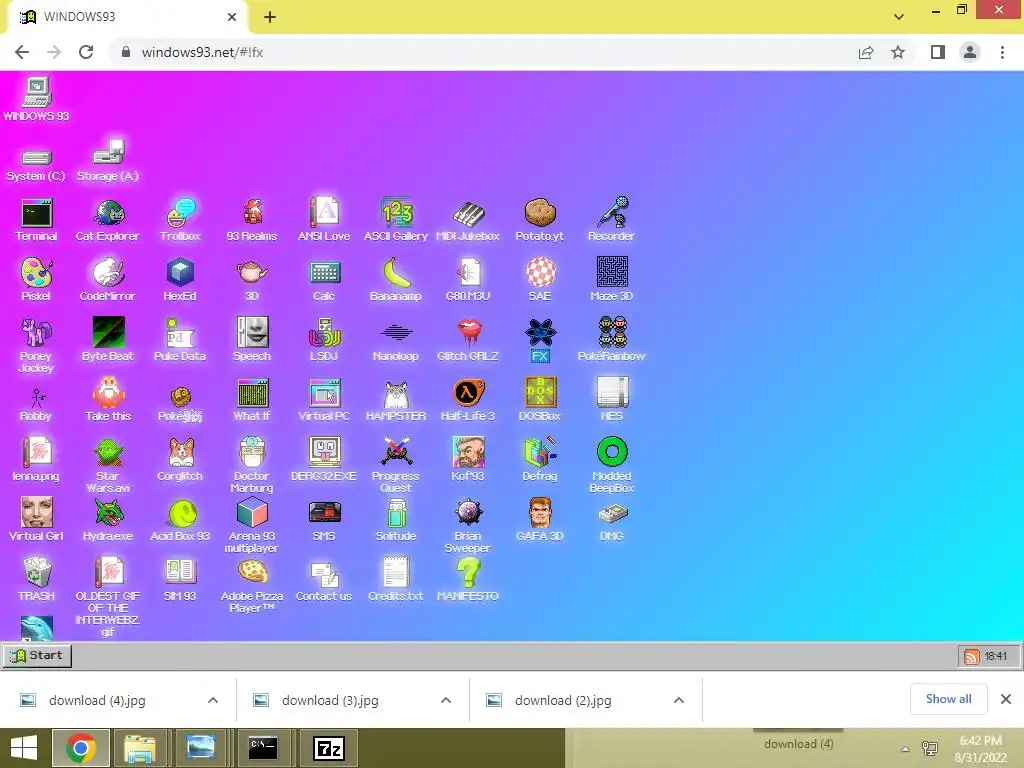Open Star Wars.avi Yoda icon
Image resolution: width=1024 pixels, height=768 pixels.
point(108,465)
